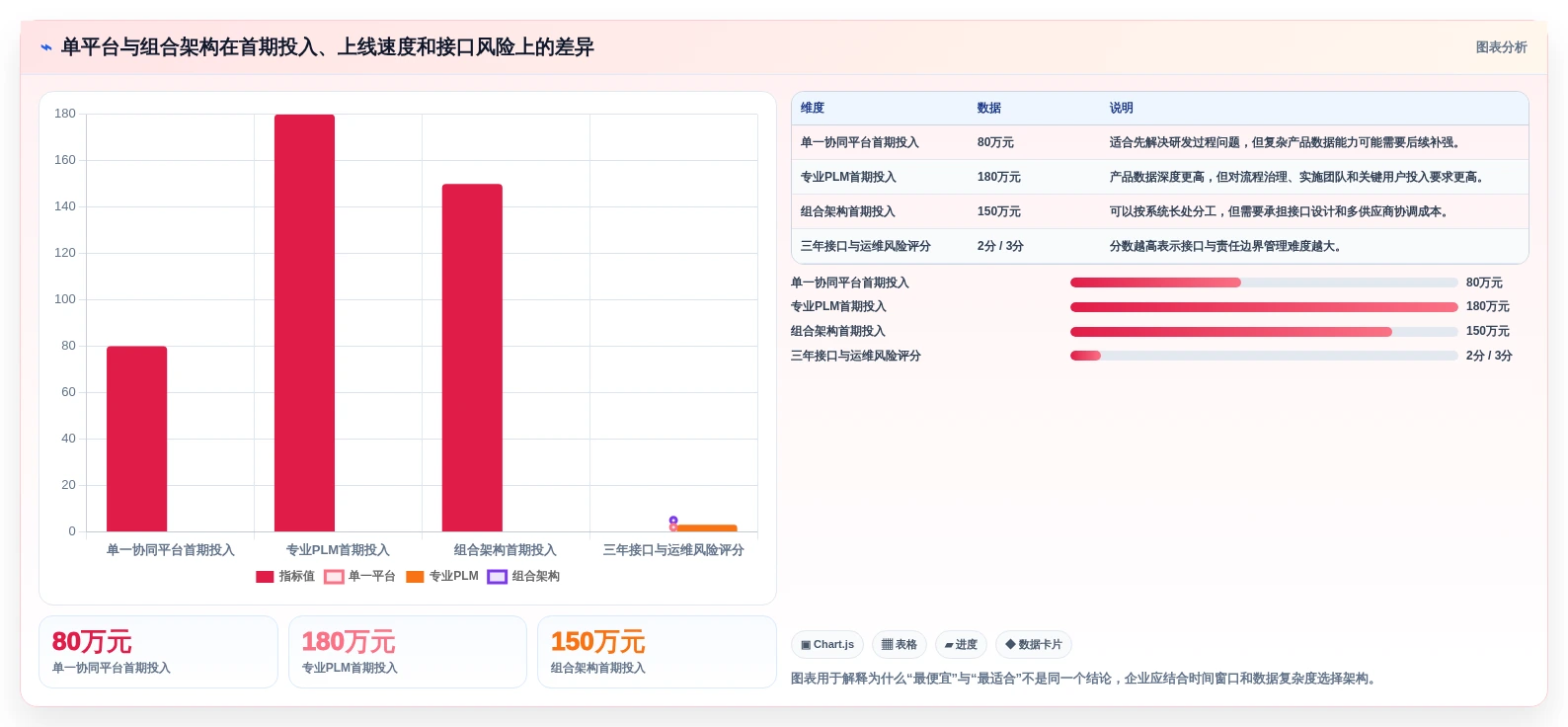
Task: Select the 进度 tag
Action: click(x=961, y=645)
